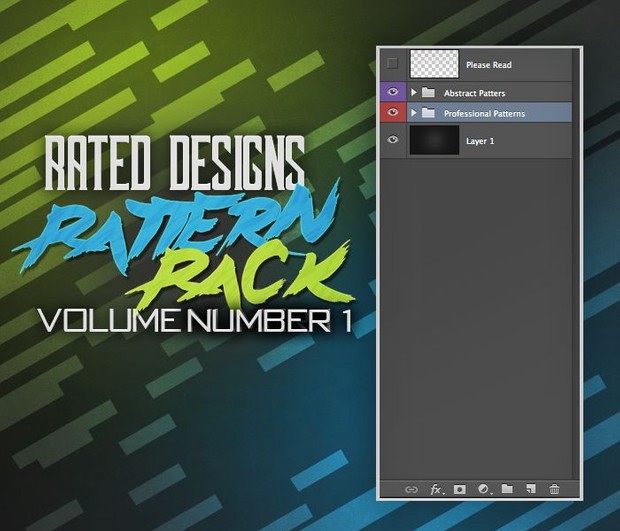Show the Please Read layer

pos(392,63)
